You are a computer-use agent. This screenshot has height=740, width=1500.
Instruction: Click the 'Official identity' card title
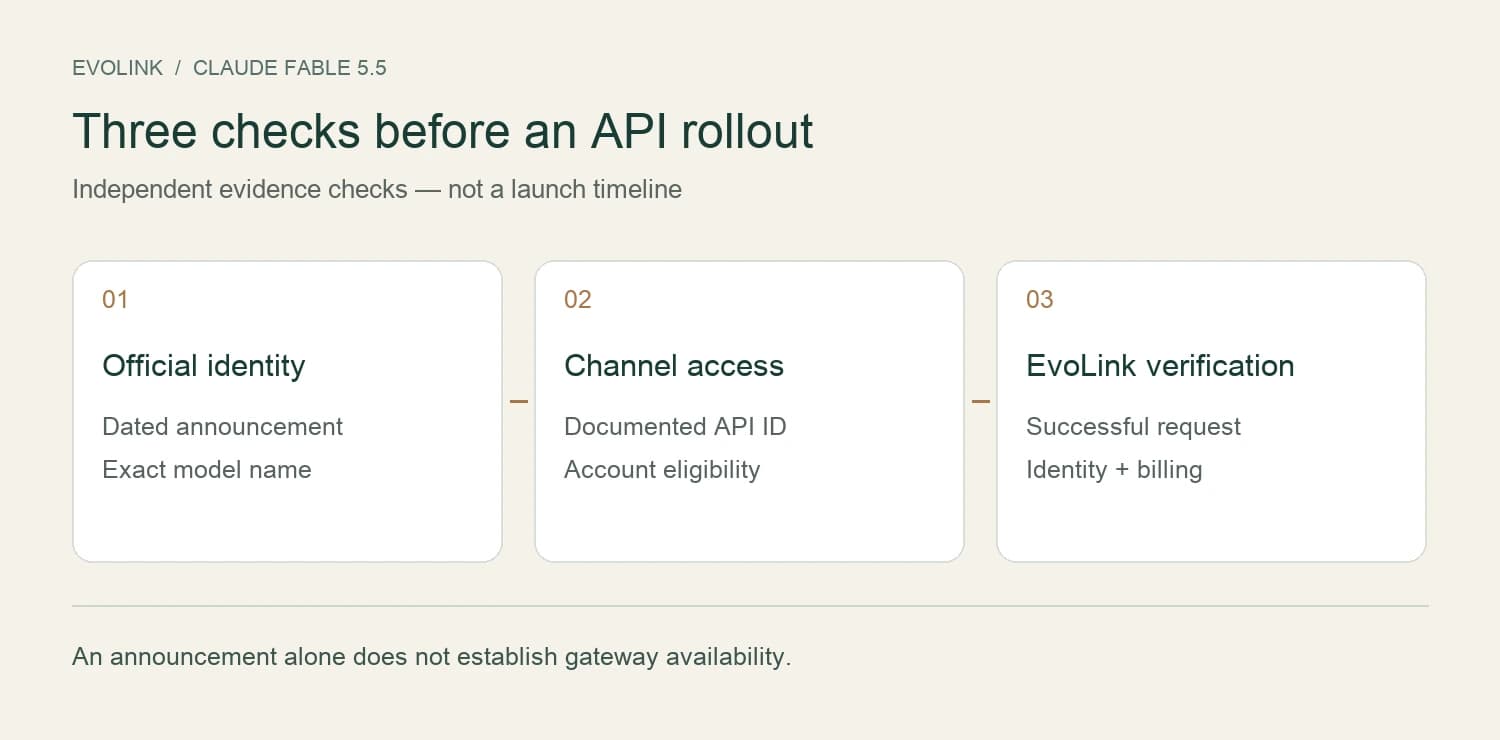click(x=204, y=365)
